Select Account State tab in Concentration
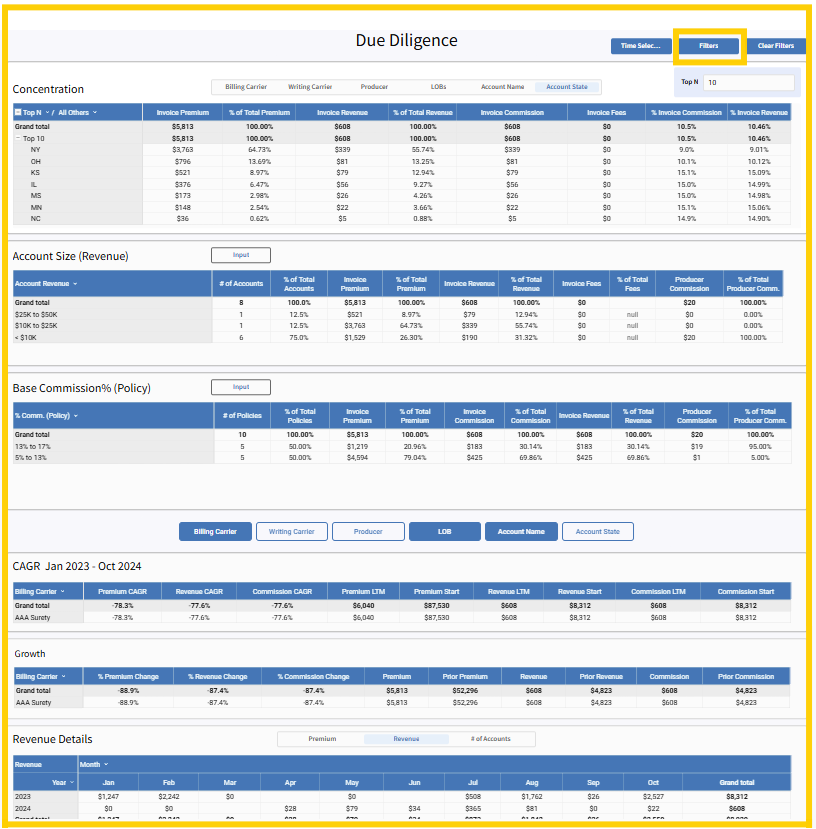 566,87
